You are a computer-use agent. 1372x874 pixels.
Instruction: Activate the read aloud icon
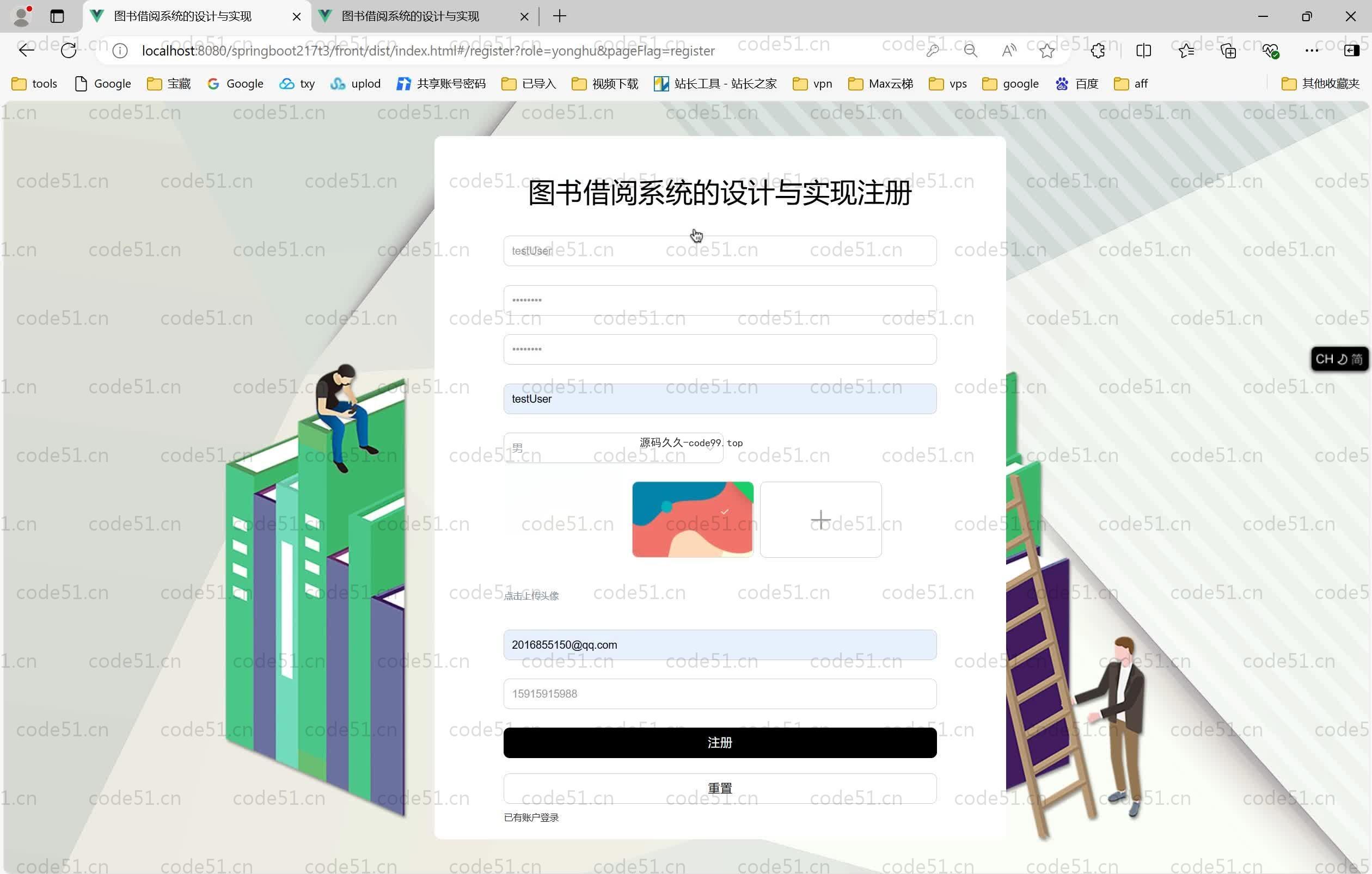point(1008,51)
